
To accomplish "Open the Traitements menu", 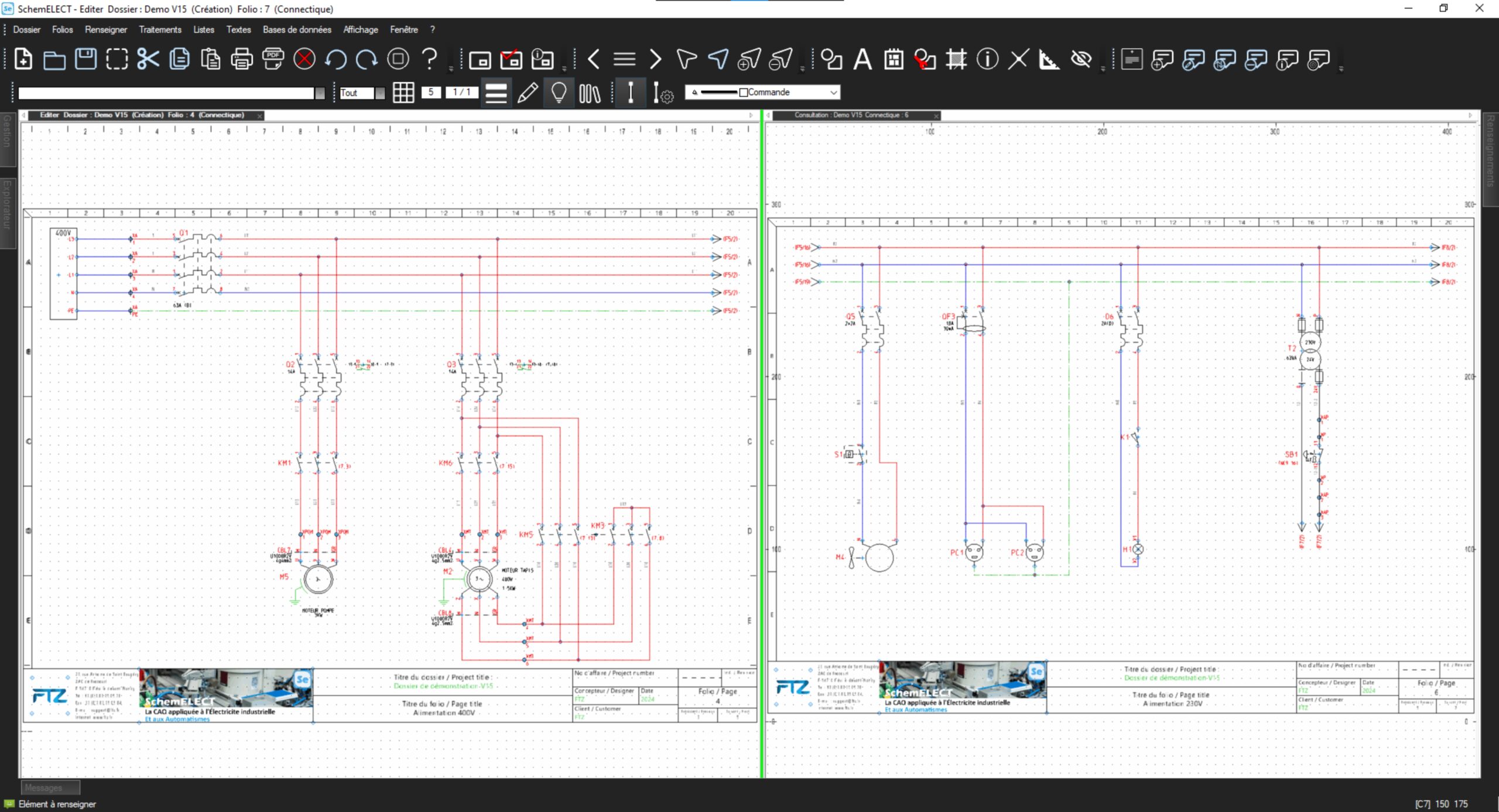I will click(160, 29).
